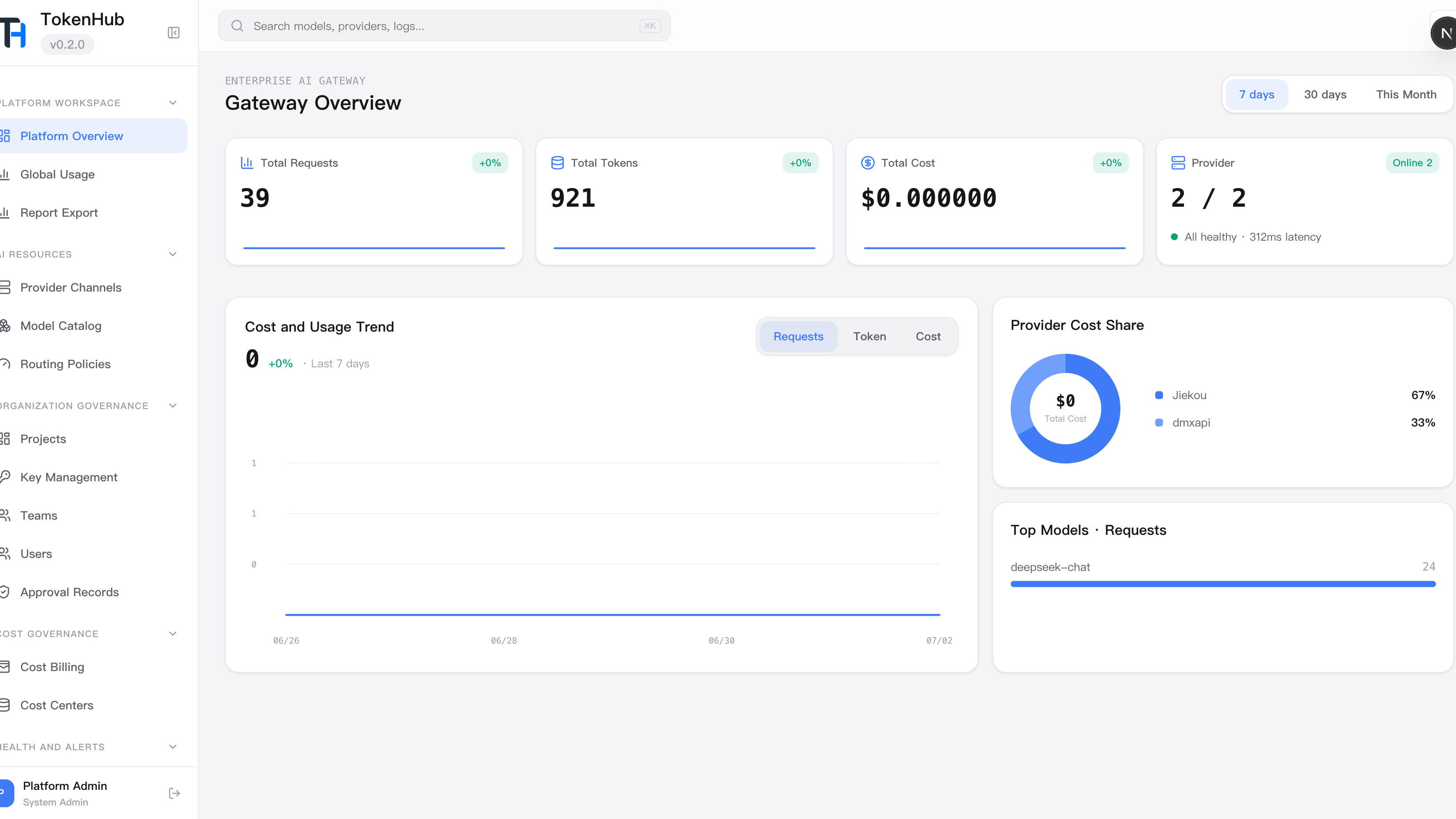Click the Key Management key icon
The height and width of the screenshot is (819, 1456).
[5, 478]
